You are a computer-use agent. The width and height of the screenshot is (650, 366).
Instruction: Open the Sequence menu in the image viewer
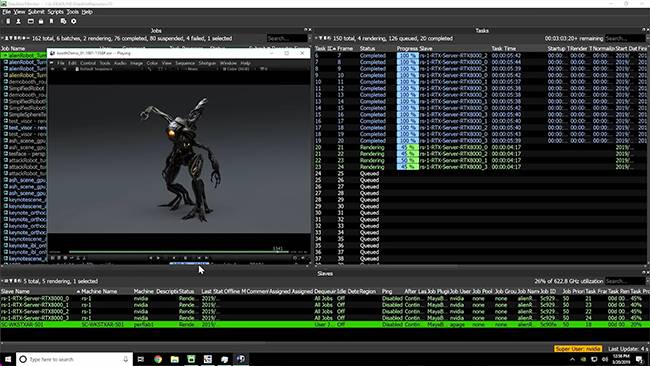point(185,63)
